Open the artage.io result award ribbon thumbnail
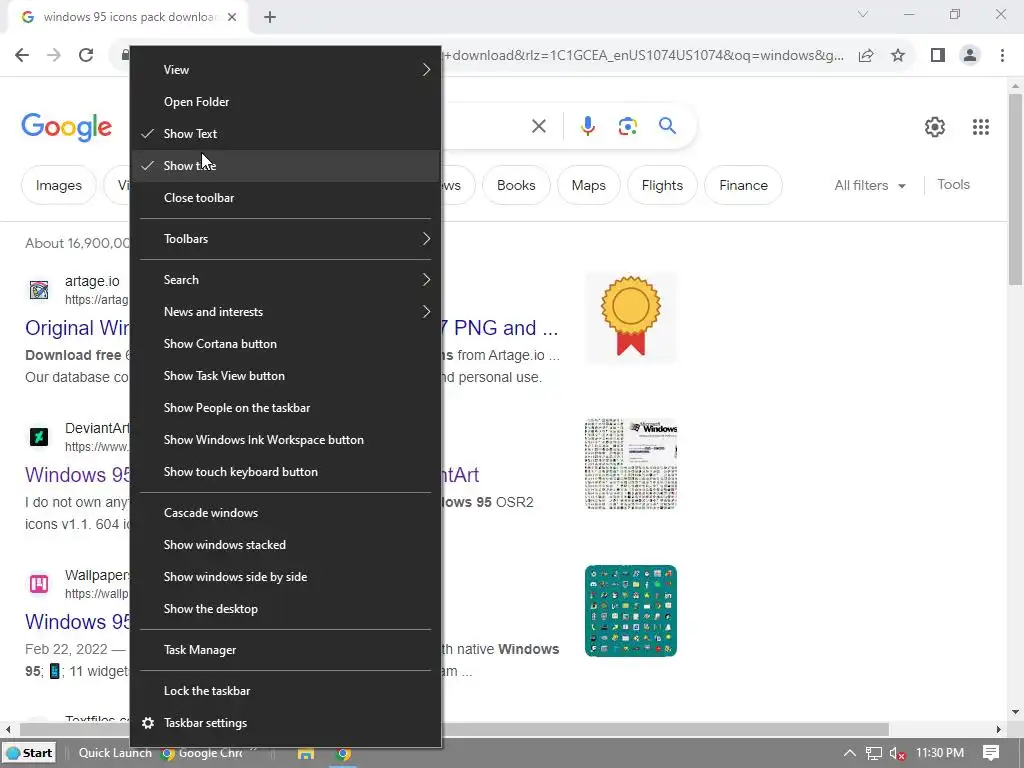 631,317
